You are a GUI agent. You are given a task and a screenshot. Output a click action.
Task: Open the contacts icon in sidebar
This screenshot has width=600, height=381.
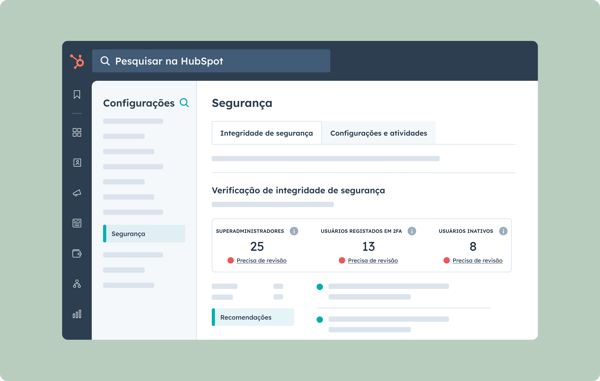77,163
